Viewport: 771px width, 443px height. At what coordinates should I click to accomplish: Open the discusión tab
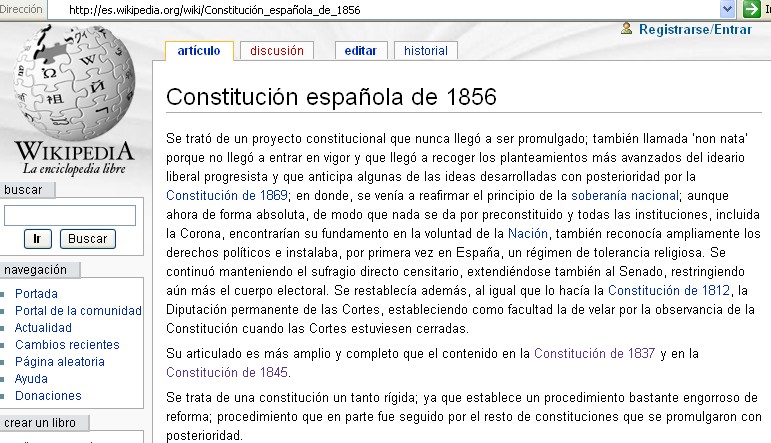coord(277,51)
